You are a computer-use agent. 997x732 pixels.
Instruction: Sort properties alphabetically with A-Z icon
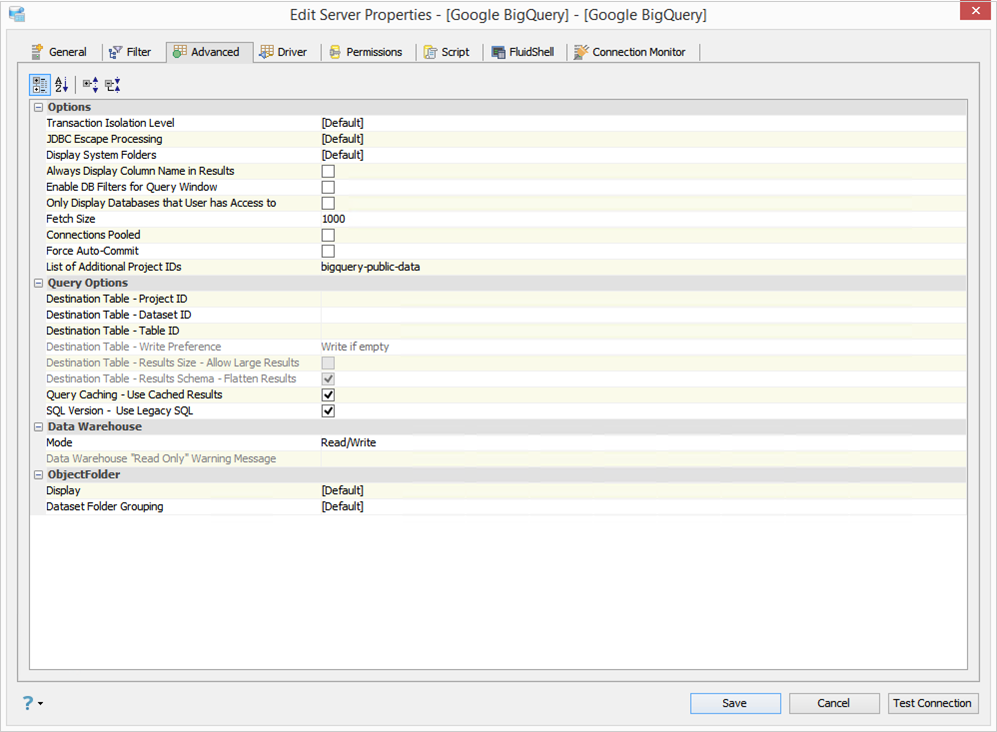click(x=62, y=85)
